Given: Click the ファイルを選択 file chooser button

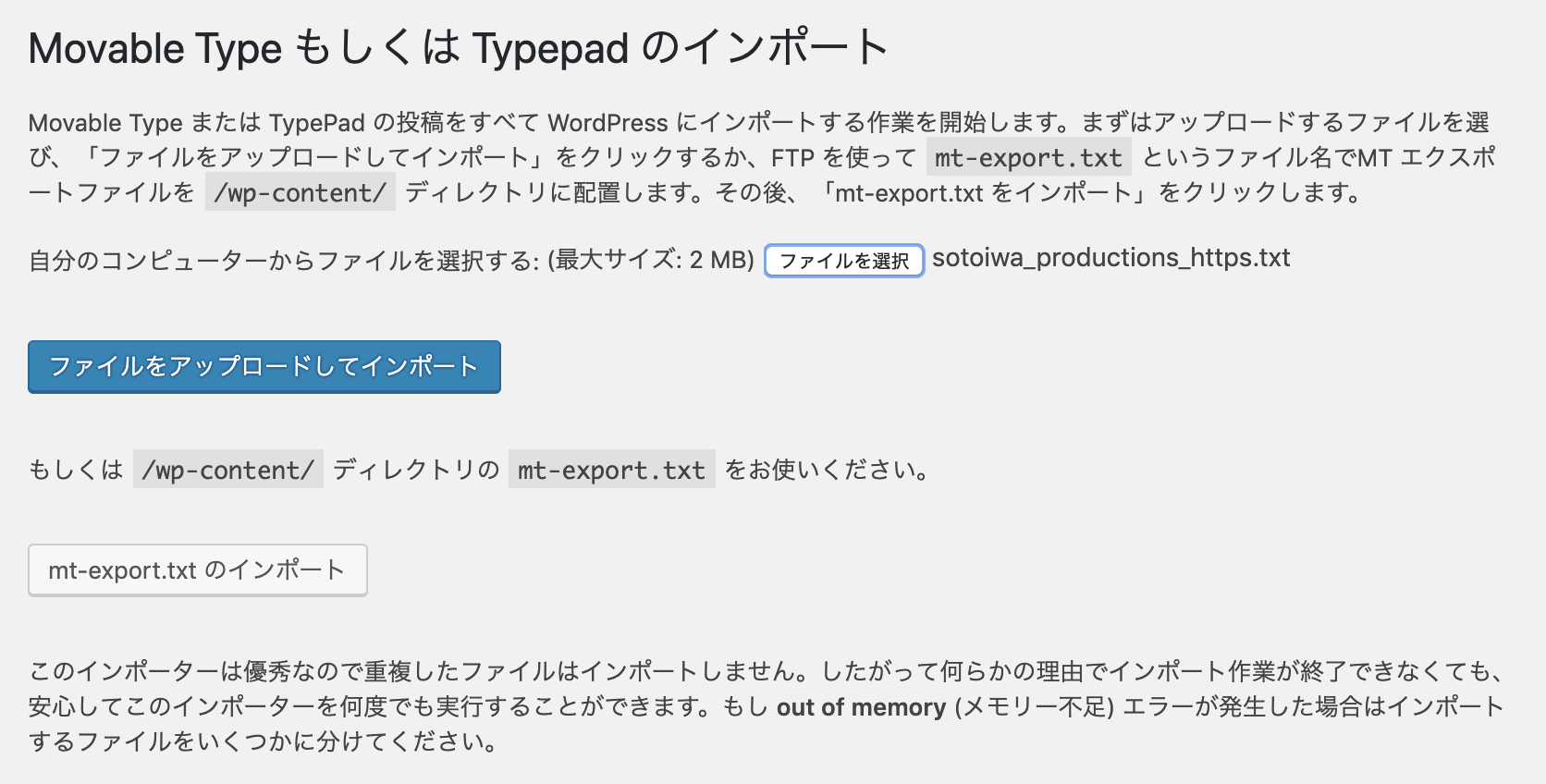Looking at the screenshot, I should 844,261.
